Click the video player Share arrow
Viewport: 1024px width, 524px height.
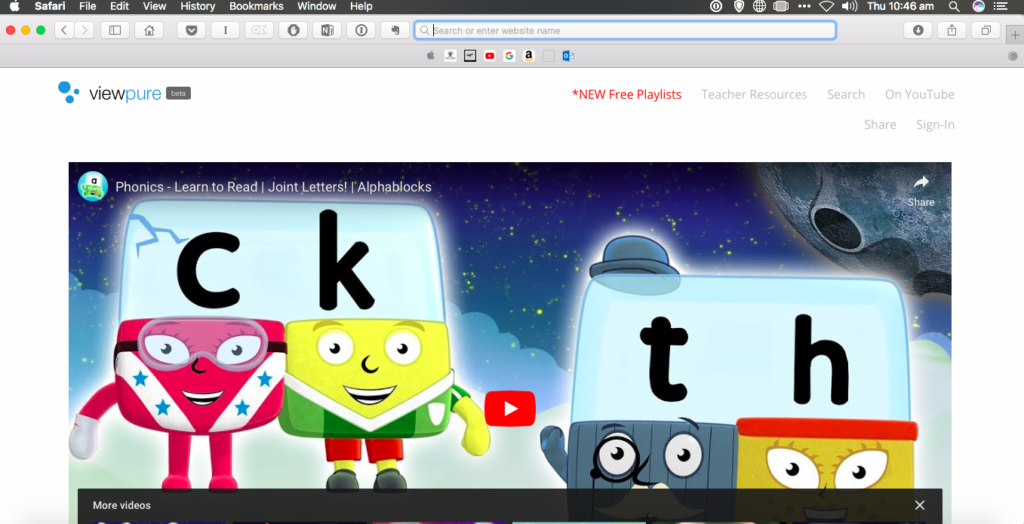point(921,190)
